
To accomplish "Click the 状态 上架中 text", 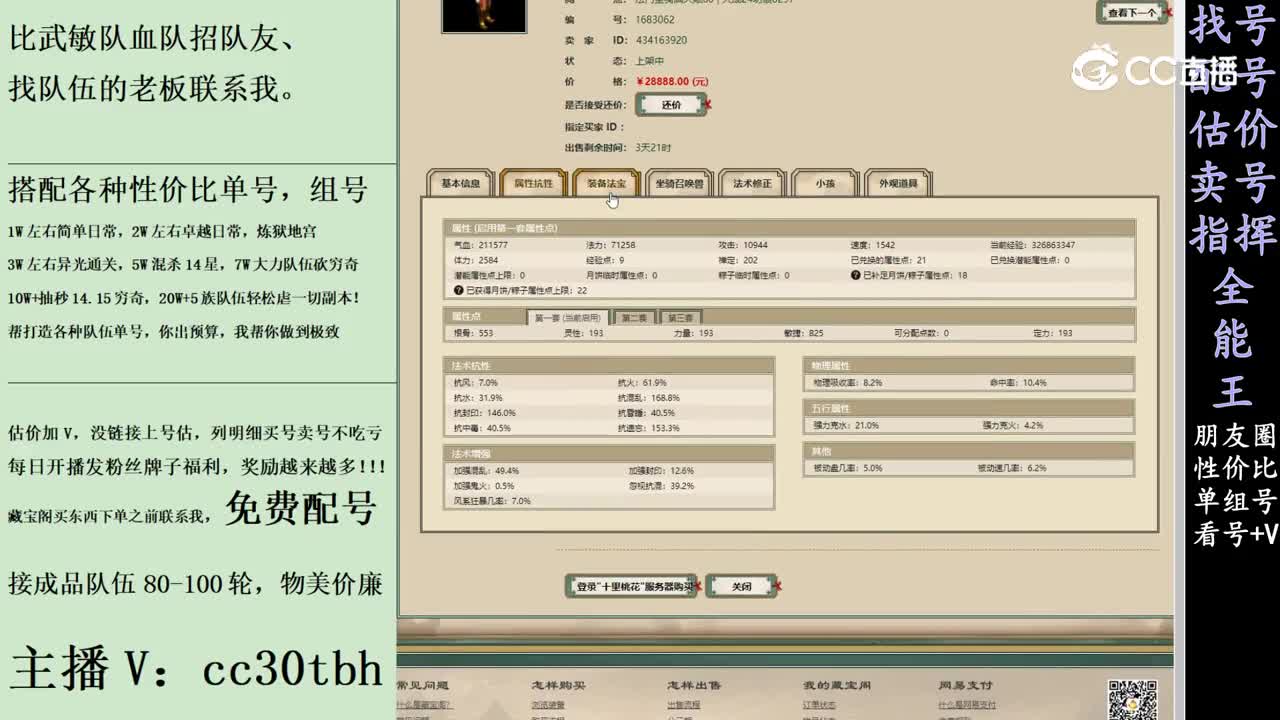I will coord(650,61).
